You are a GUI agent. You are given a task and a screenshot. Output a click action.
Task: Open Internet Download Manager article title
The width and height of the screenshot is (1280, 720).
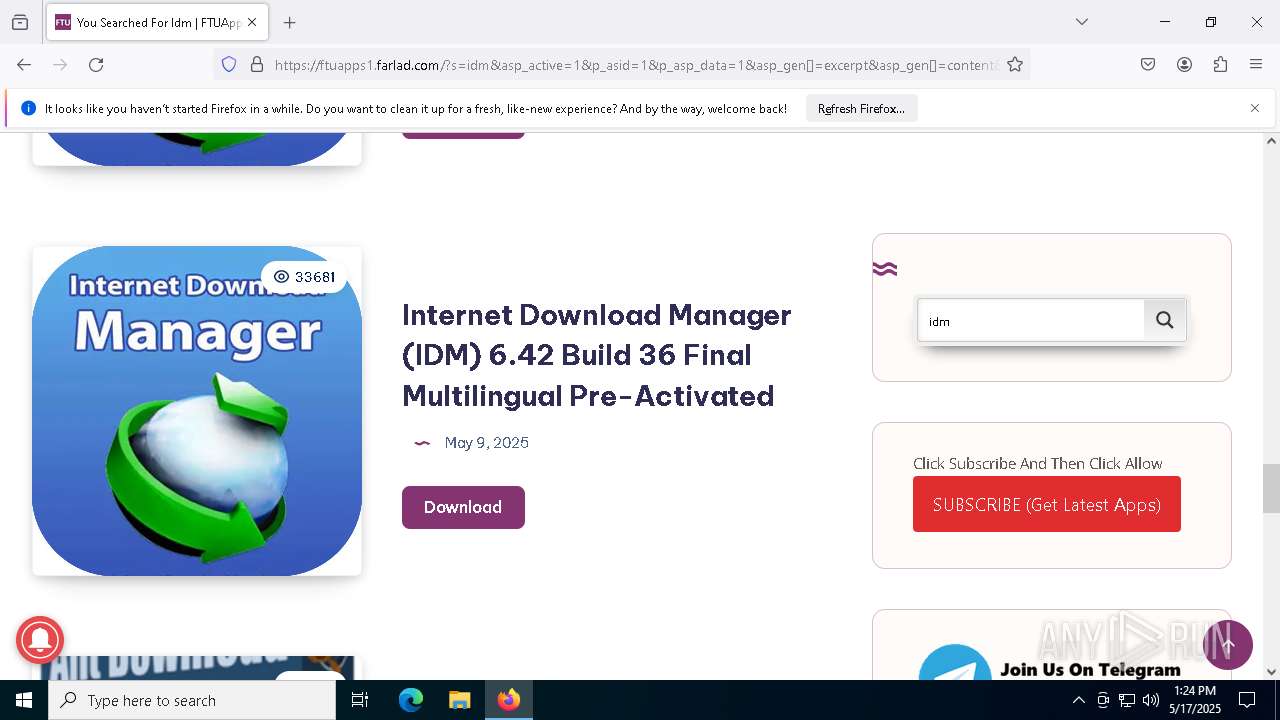(x=597, y=355)
